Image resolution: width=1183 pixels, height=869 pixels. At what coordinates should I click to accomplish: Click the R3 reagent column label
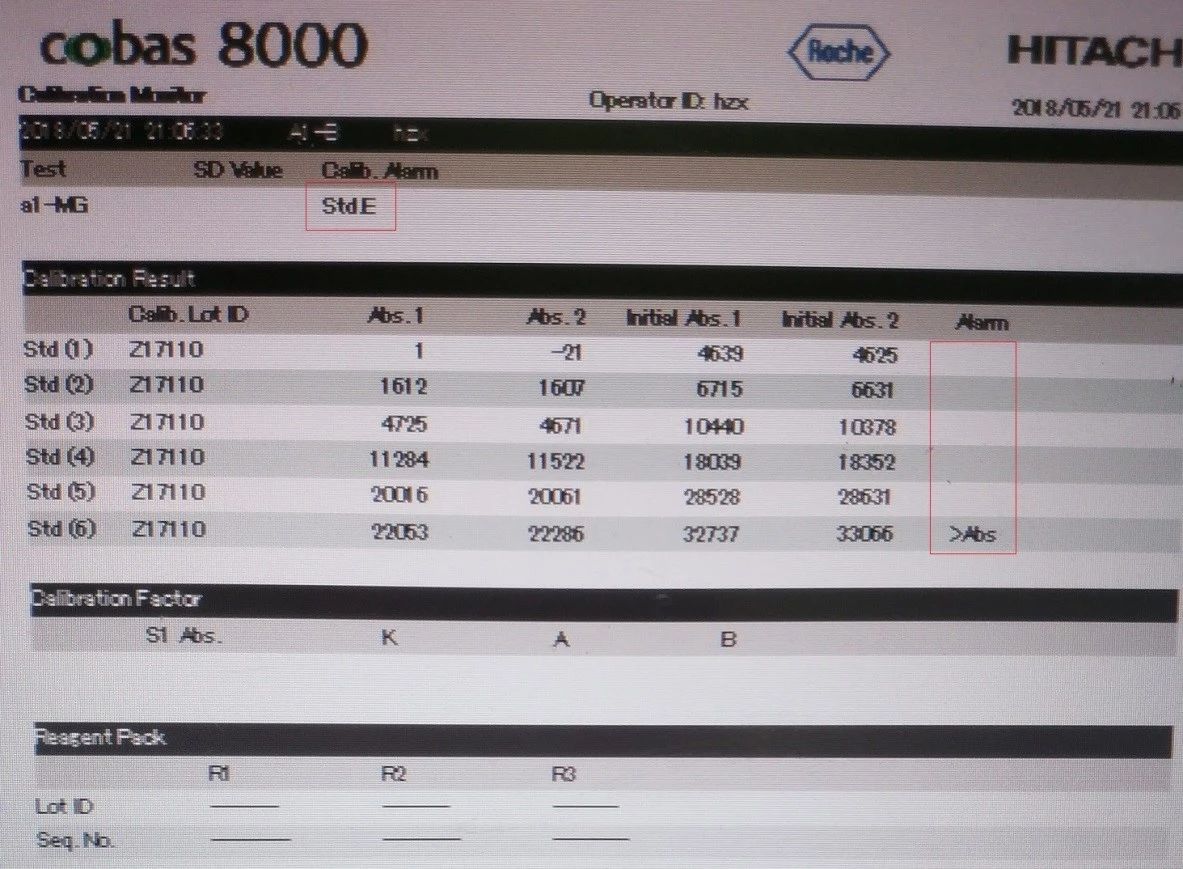pos(564,774)
